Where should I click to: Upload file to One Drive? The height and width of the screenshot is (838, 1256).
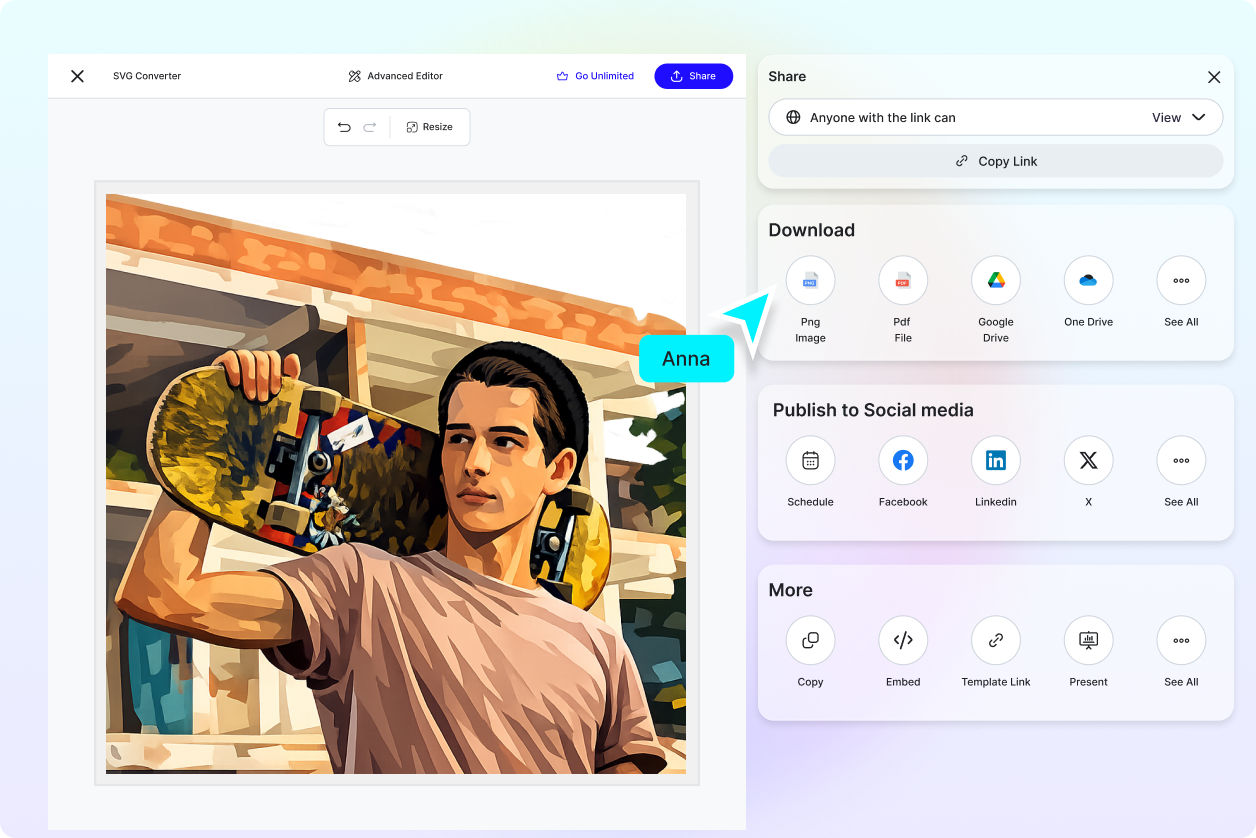click(x=1088, y=280)
